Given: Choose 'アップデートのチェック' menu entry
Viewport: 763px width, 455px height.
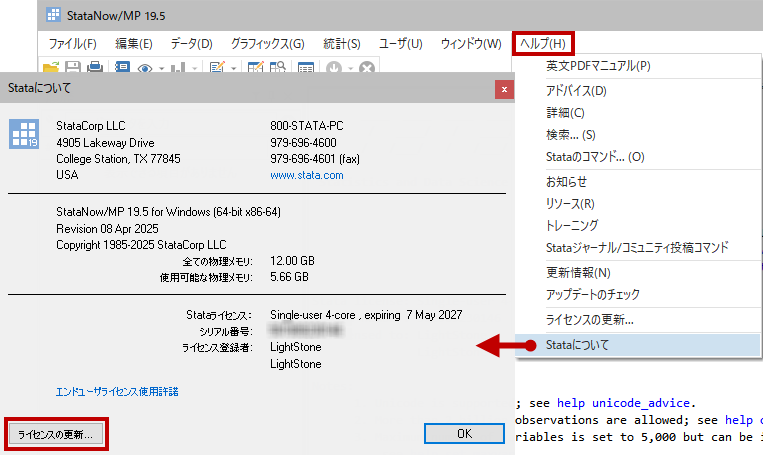Looking at the screenshot, I should point(593,295).
